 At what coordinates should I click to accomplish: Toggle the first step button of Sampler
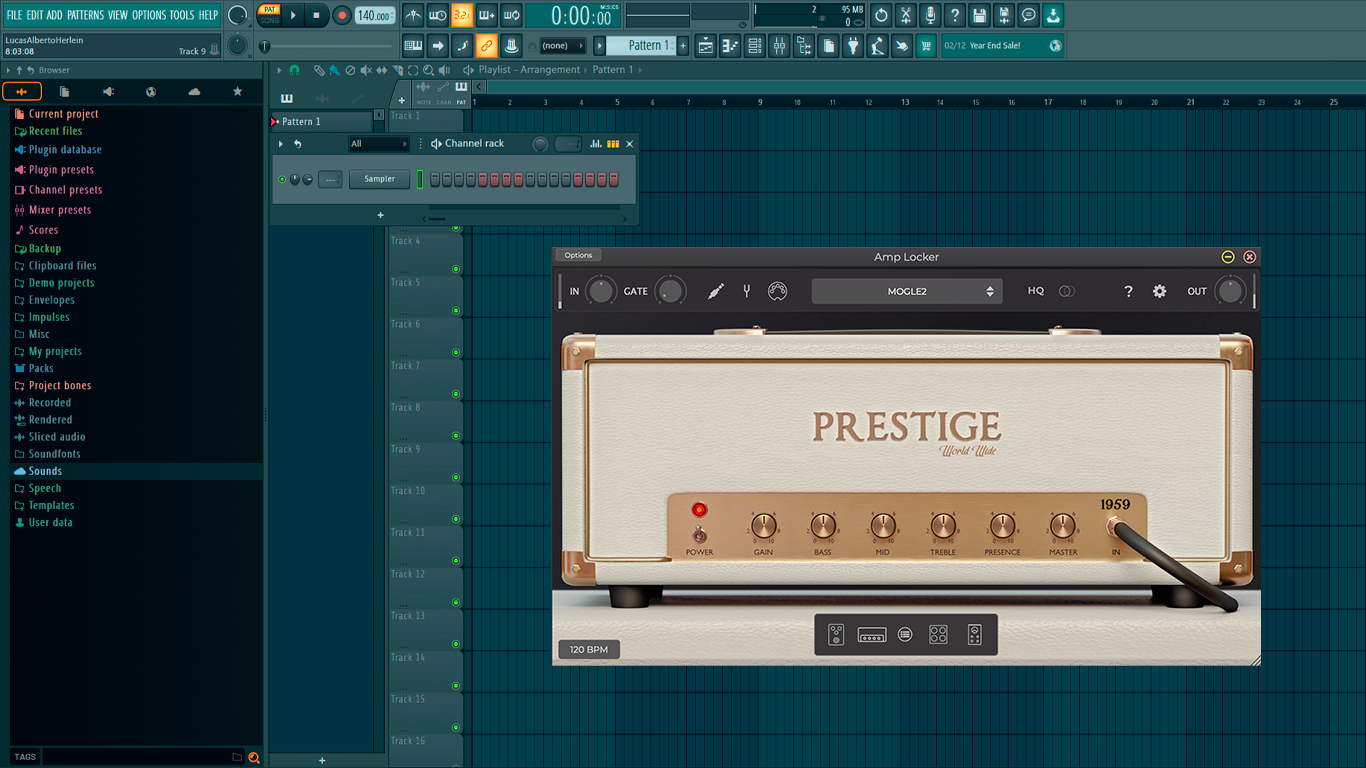click(435, 180)
